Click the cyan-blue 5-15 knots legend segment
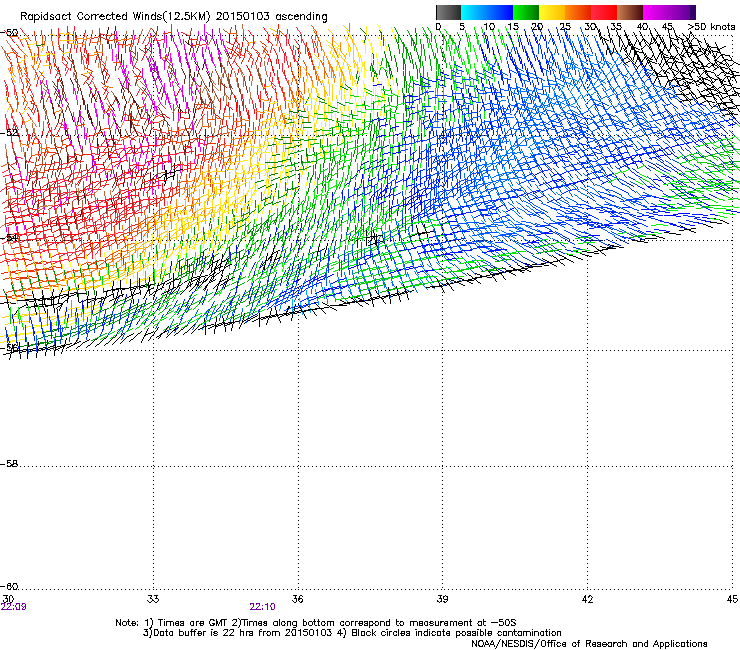The width and height of the screenshot is (740, 650). (487, 12)
